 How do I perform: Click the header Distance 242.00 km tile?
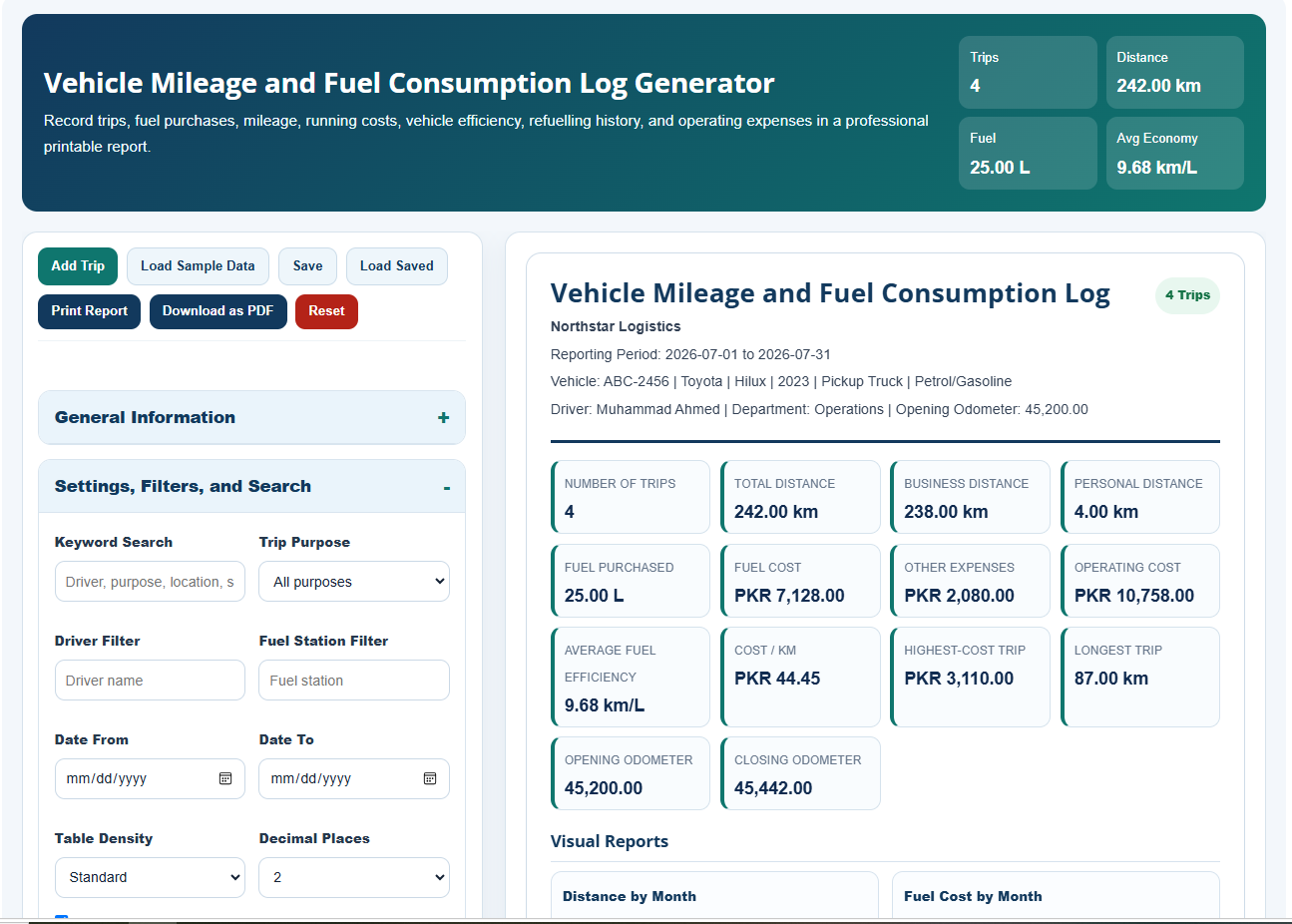1175,73
